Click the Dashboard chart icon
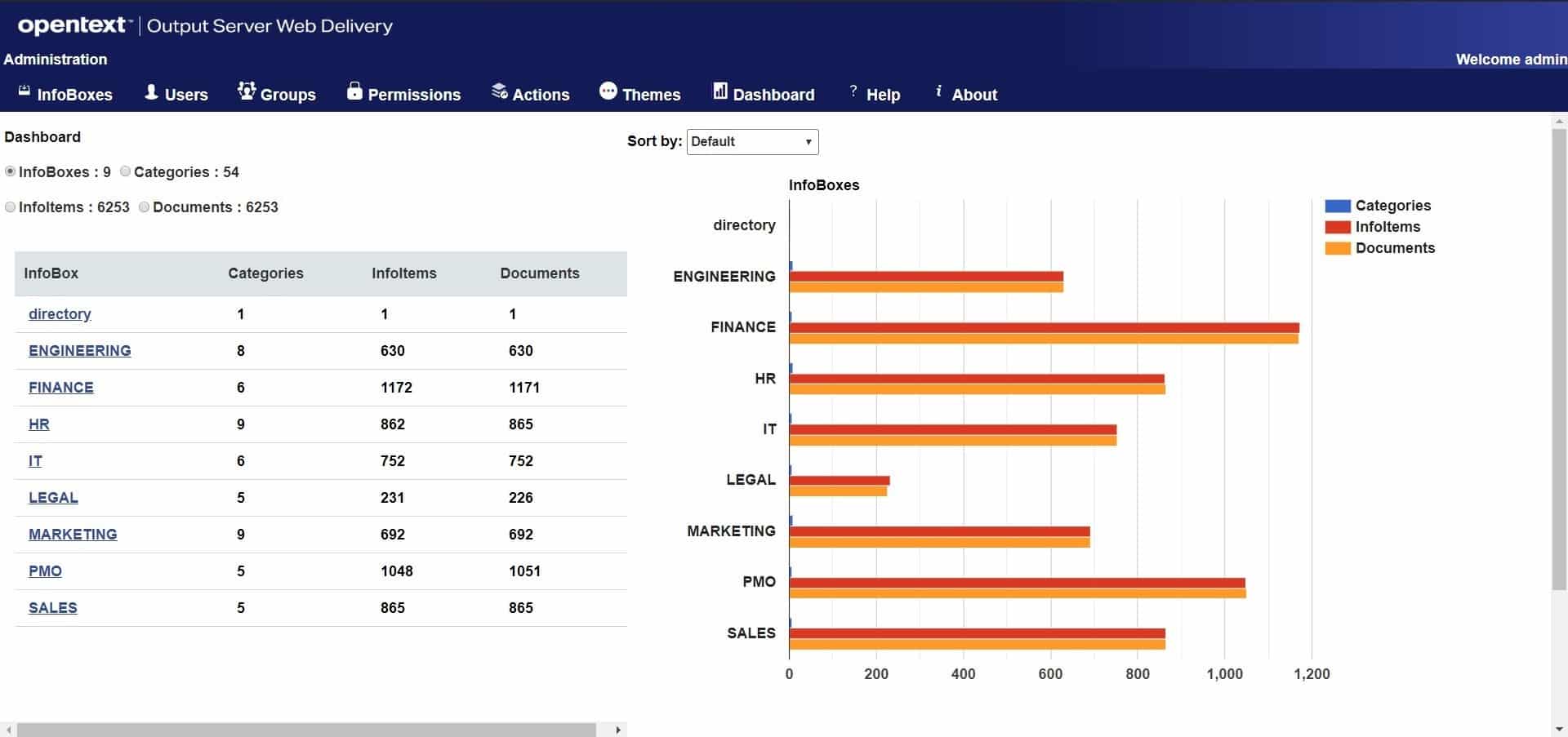This screenshot has height=737, width=1568. pyautogui.click(x=718, y=92)
